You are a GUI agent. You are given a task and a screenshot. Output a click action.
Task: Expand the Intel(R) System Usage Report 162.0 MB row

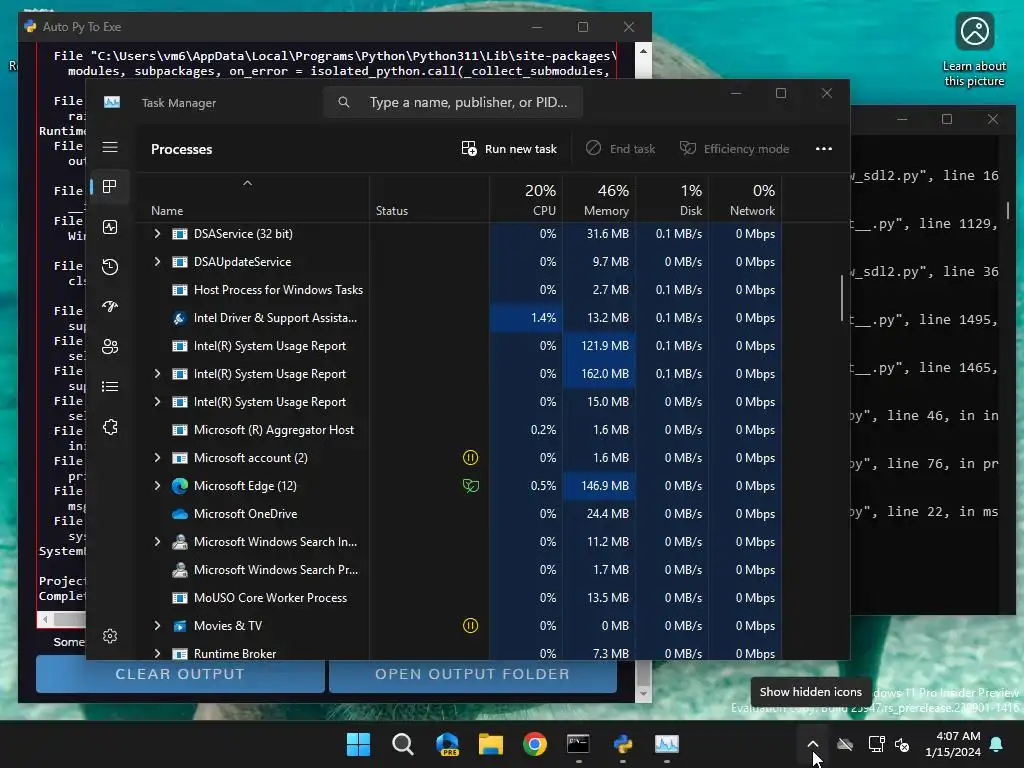pyautogui.click(x=157, y=374)
